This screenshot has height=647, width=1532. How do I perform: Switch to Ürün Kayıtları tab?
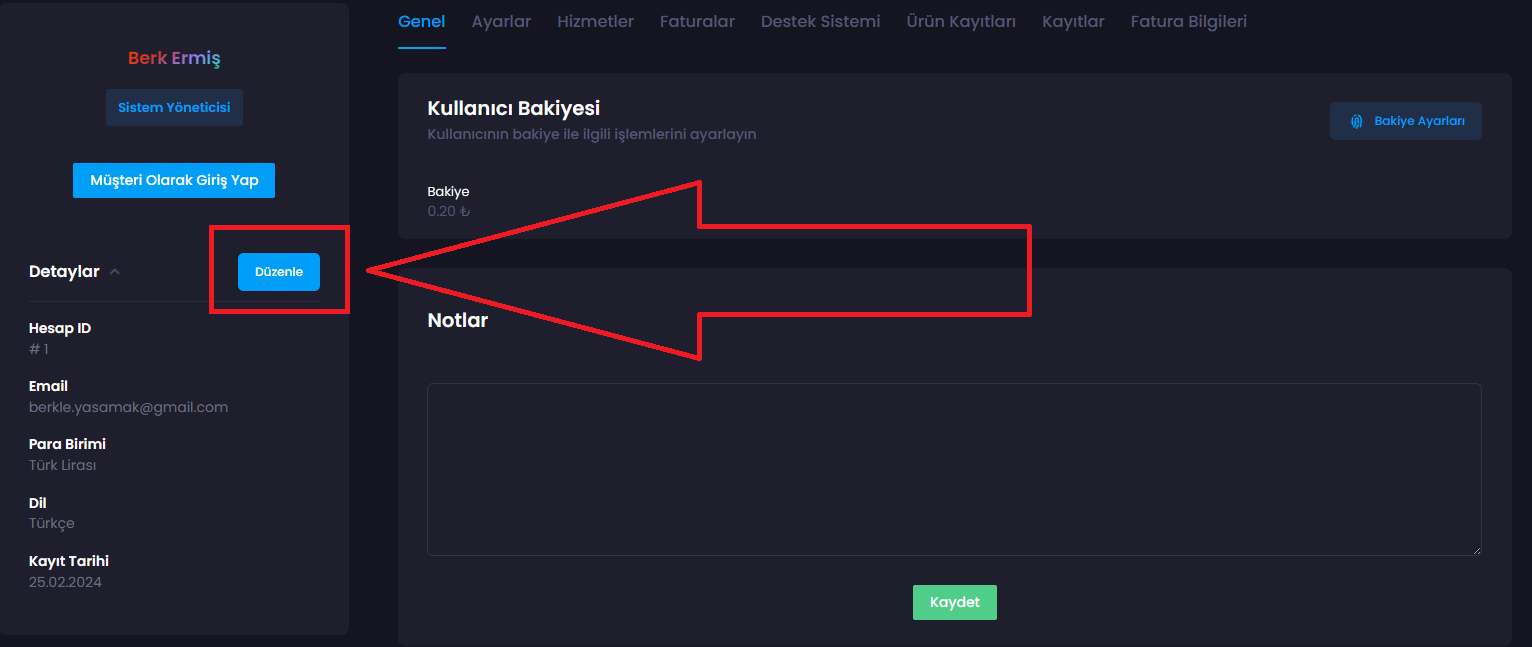click(x=961, y=21)
